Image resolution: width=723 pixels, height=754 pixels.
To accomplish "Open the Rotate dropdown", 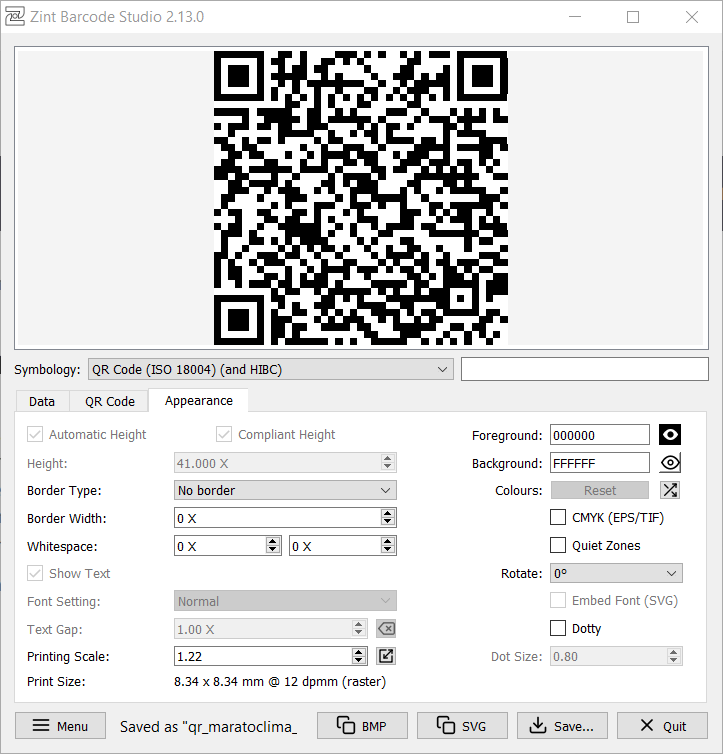I will point(617,573).
